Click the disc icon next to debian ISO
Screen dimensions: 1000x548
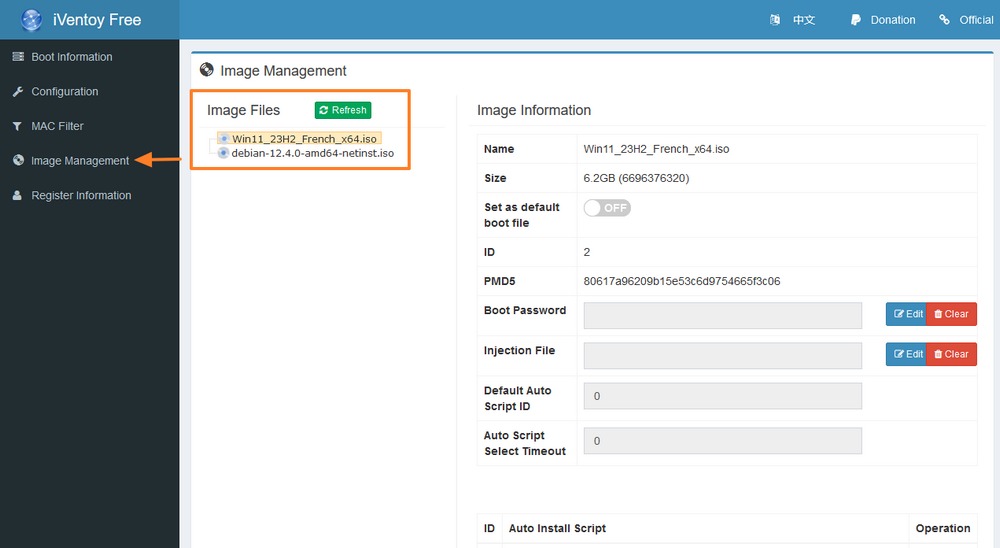pos(223,154)
